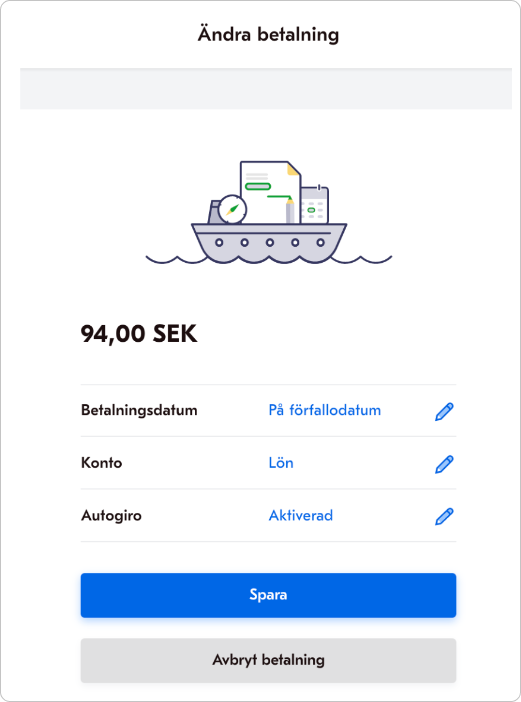The image size is (521, 702).
Task: Click the calendar graphic on the ship
Action: click(315, 204)
